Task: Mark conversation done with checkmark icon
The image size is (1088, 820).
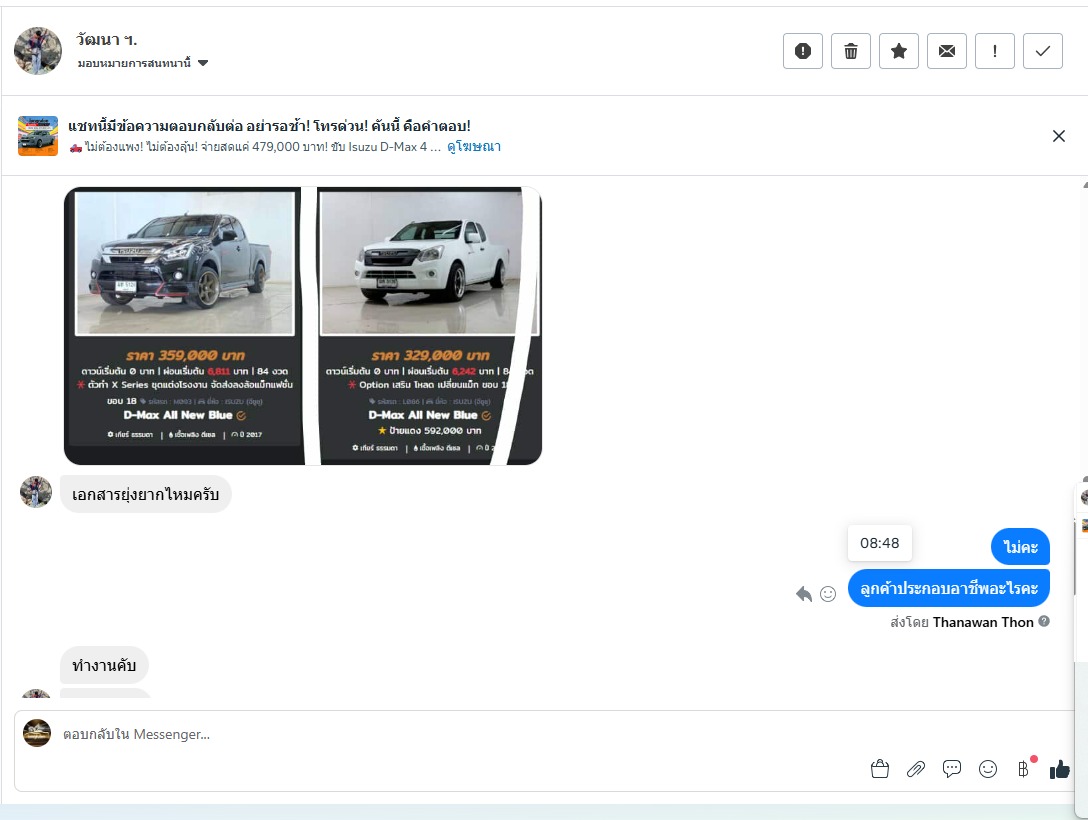Action: 1042,51
